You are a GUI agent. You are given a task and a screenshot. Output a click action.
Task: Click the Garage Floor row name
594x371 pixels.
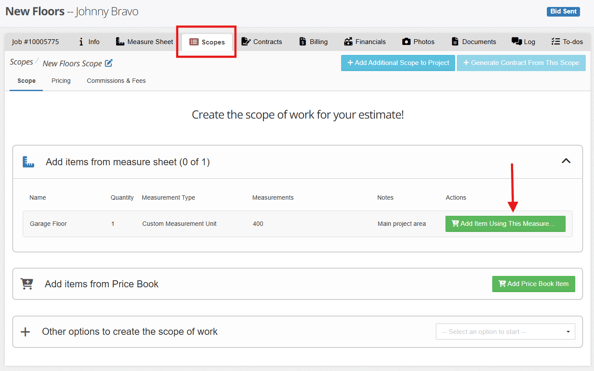pos(48,224)
